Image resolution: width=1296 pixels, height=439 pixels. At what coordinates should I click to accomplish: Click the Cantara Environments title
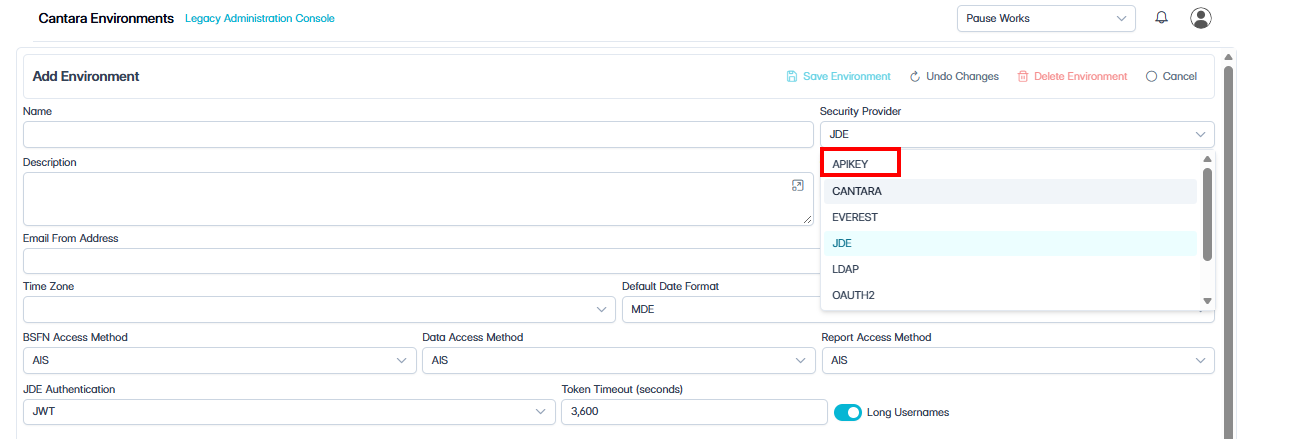coord(106,18)
